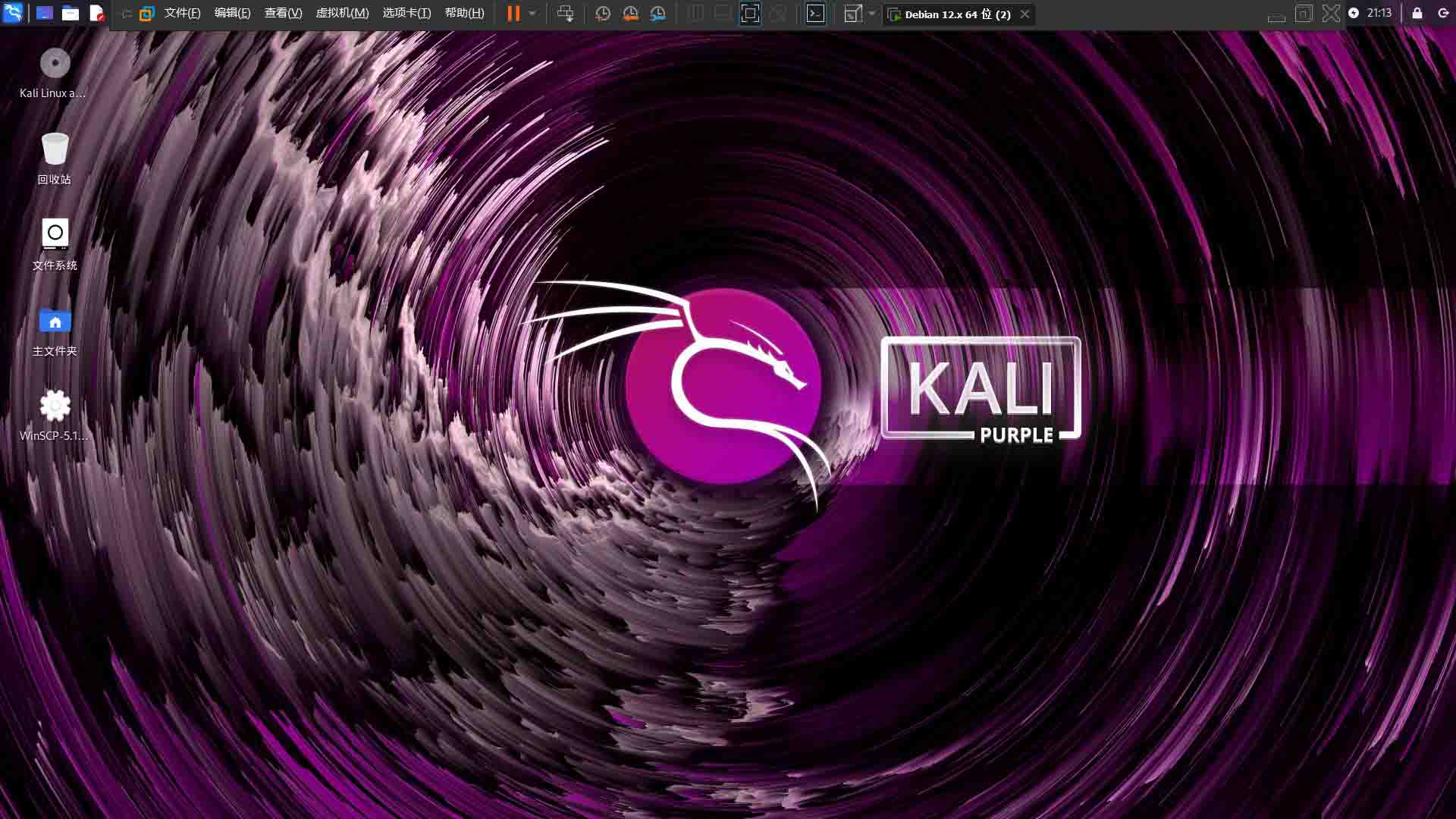This screenshot has height=819, width=1456.
Task: Select the 回收站 trash desktop icon
Action: coord(55,149)
